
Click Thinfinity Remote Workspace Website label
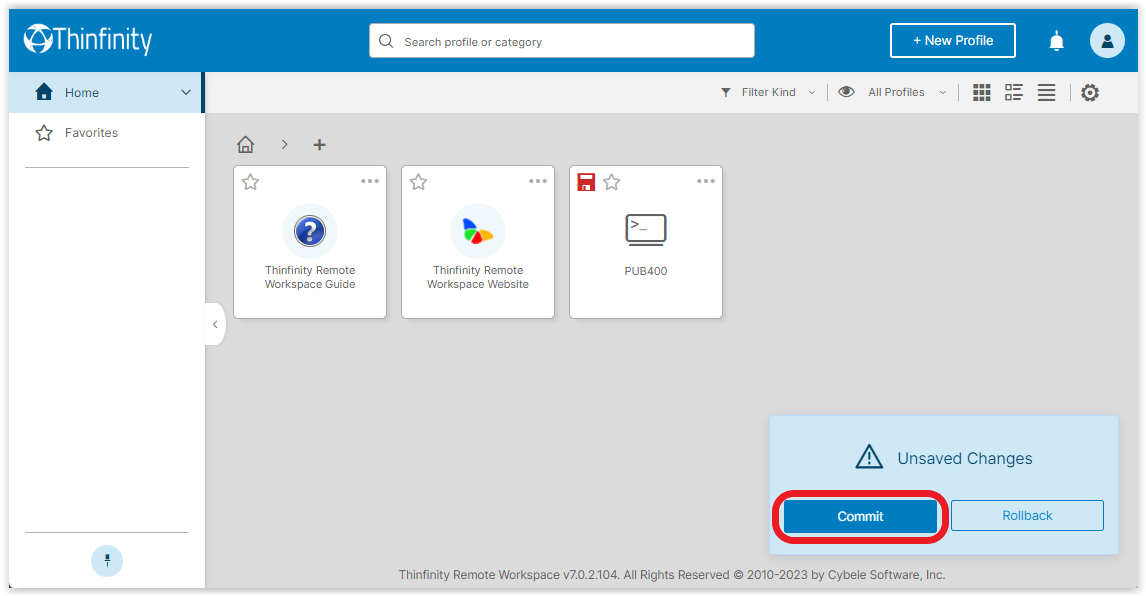478,277
